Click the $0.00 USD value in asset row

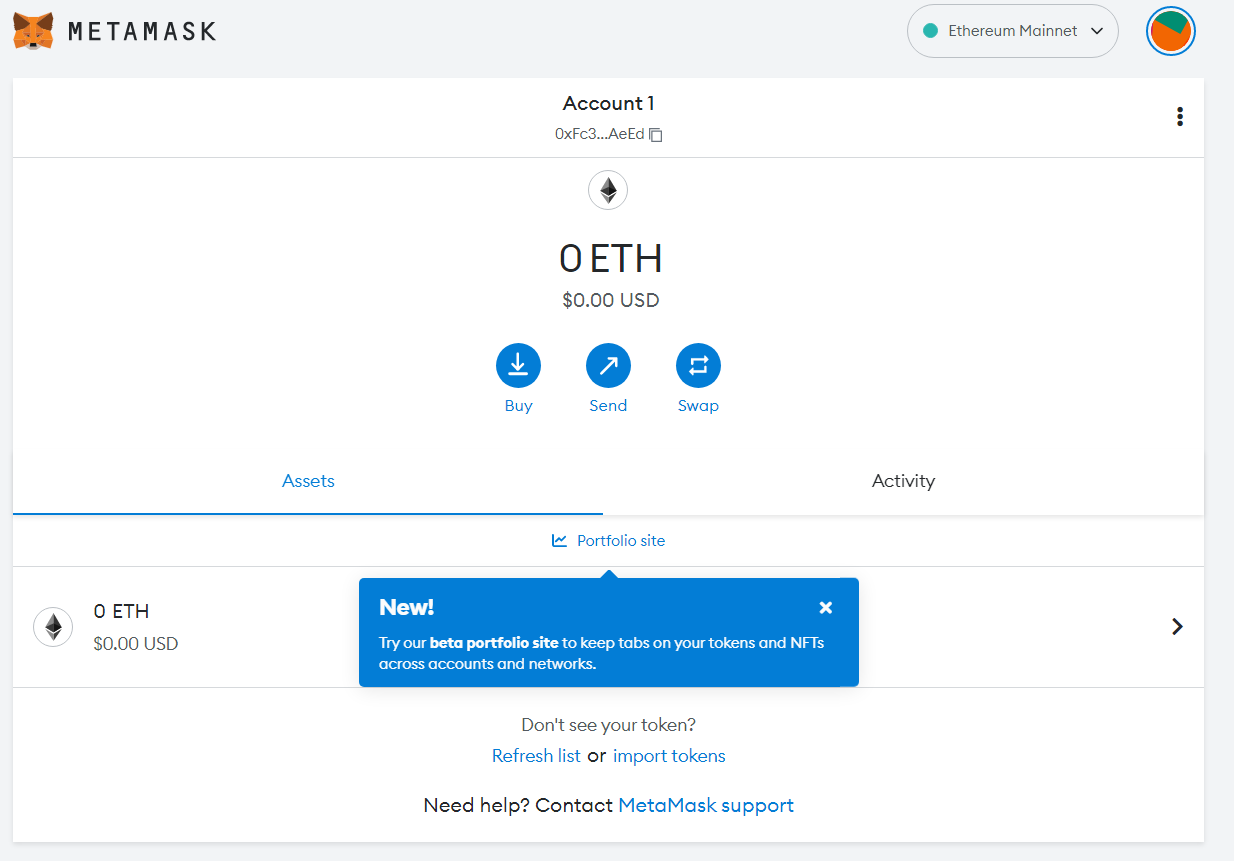[x=136, y=644]
